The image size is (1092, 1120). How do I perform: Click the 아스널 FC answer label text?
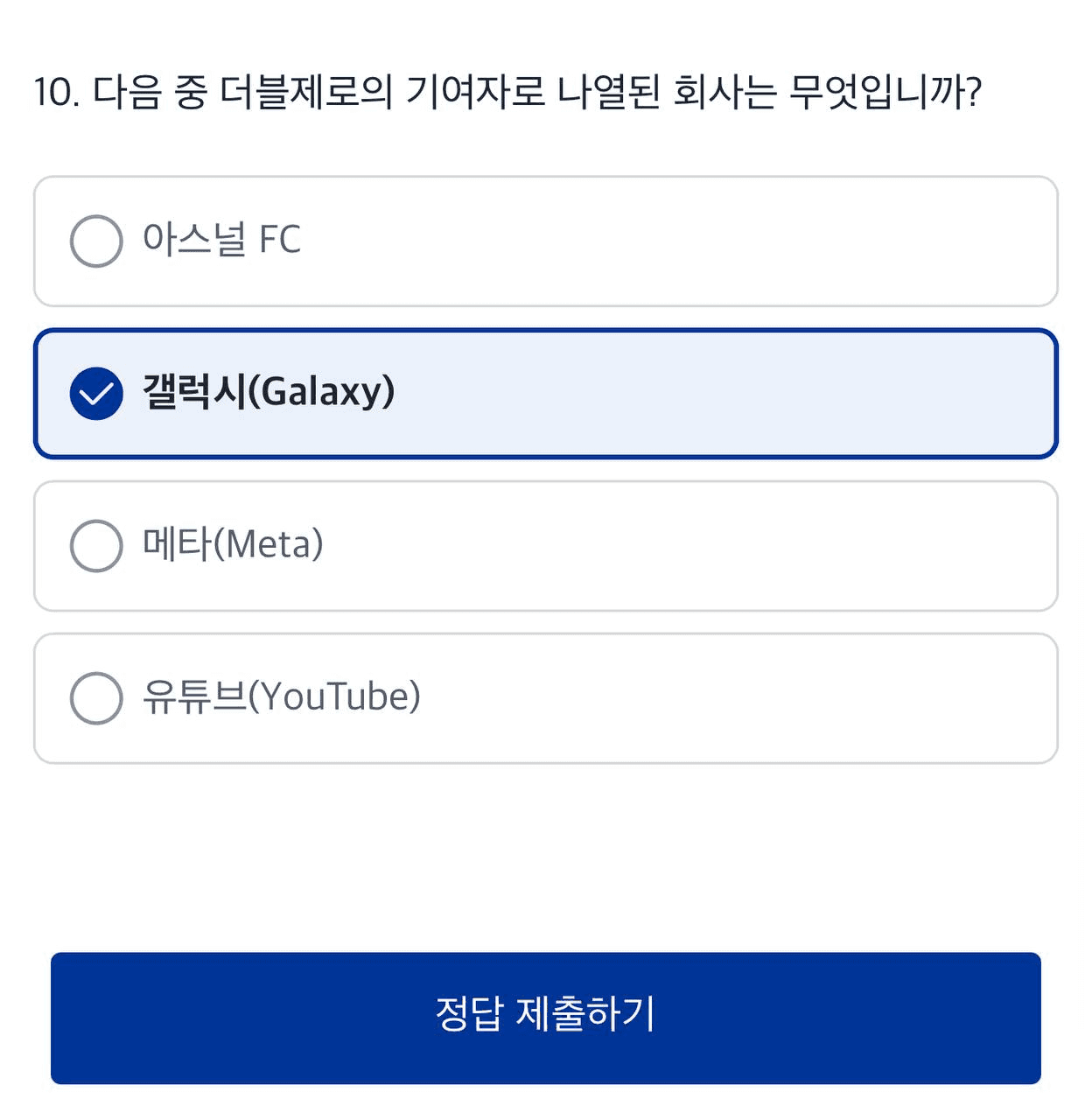221,240
